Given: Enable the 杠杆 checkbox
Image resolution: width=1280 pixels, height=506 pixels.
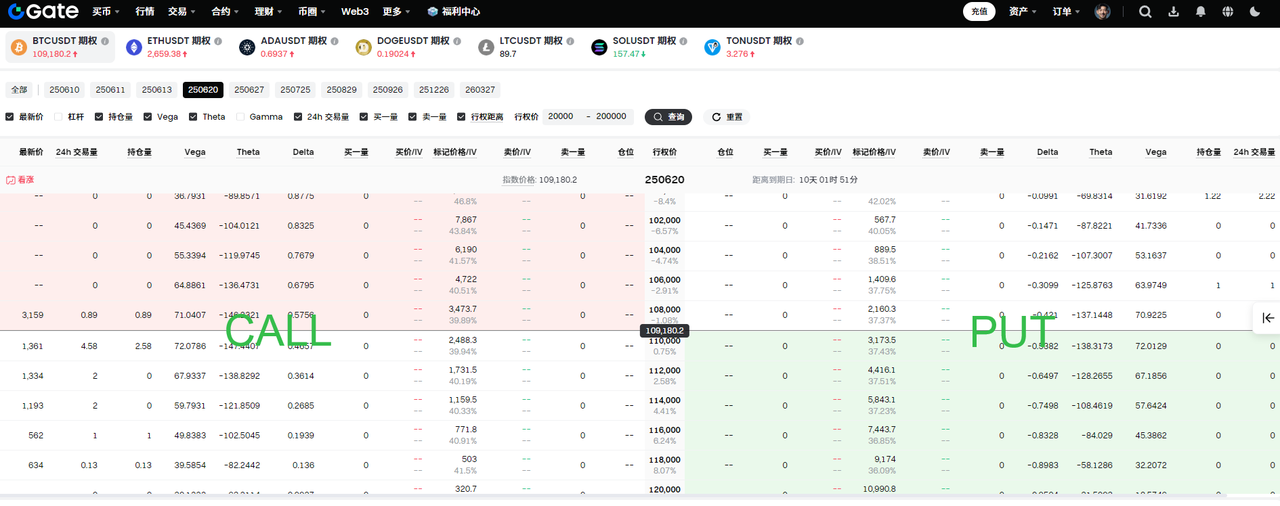Looking at the screenshot, I should (59, 117).
